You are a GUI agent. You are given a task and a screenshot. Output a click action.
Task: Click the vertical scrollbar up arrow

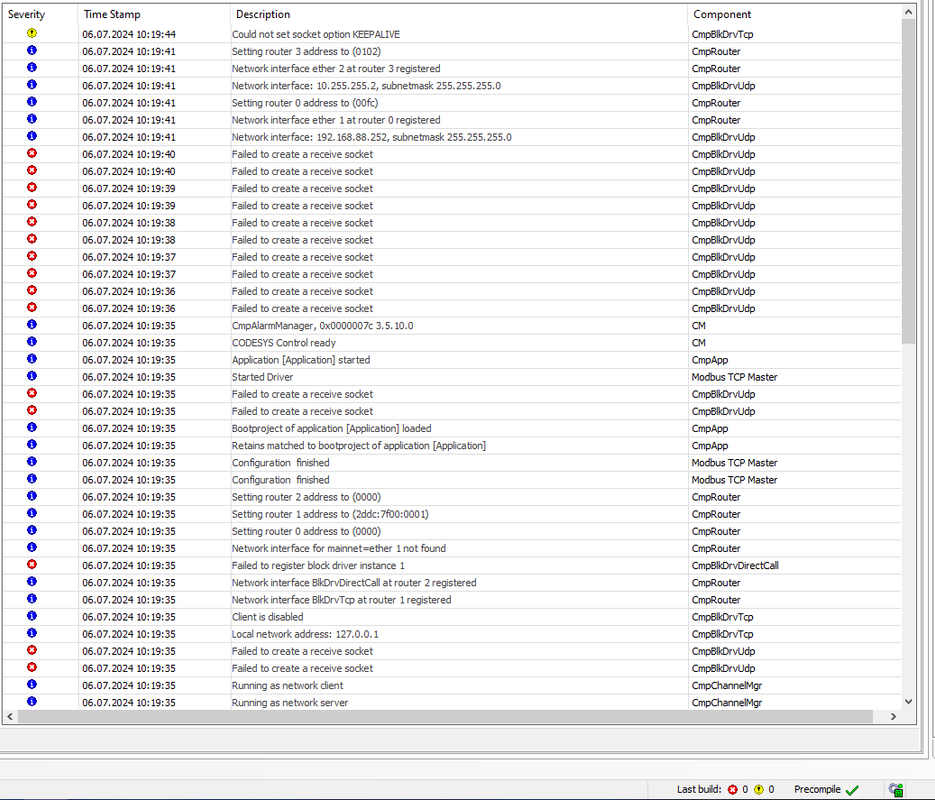(908, 12)
